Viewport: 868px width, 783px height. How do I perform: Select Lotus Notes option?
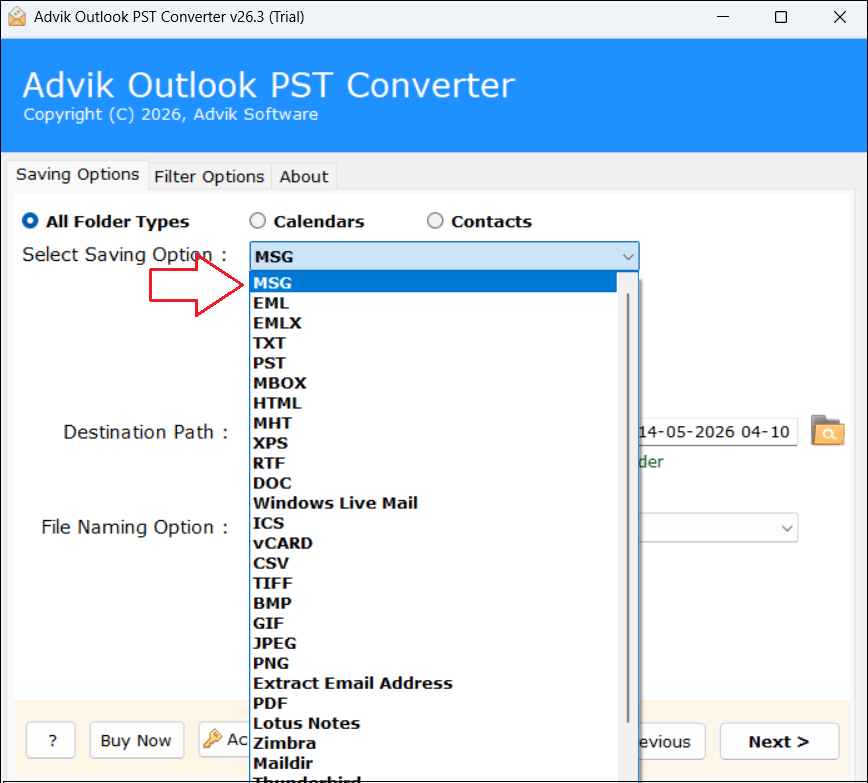pyautogui.click(x=433, y=723)
